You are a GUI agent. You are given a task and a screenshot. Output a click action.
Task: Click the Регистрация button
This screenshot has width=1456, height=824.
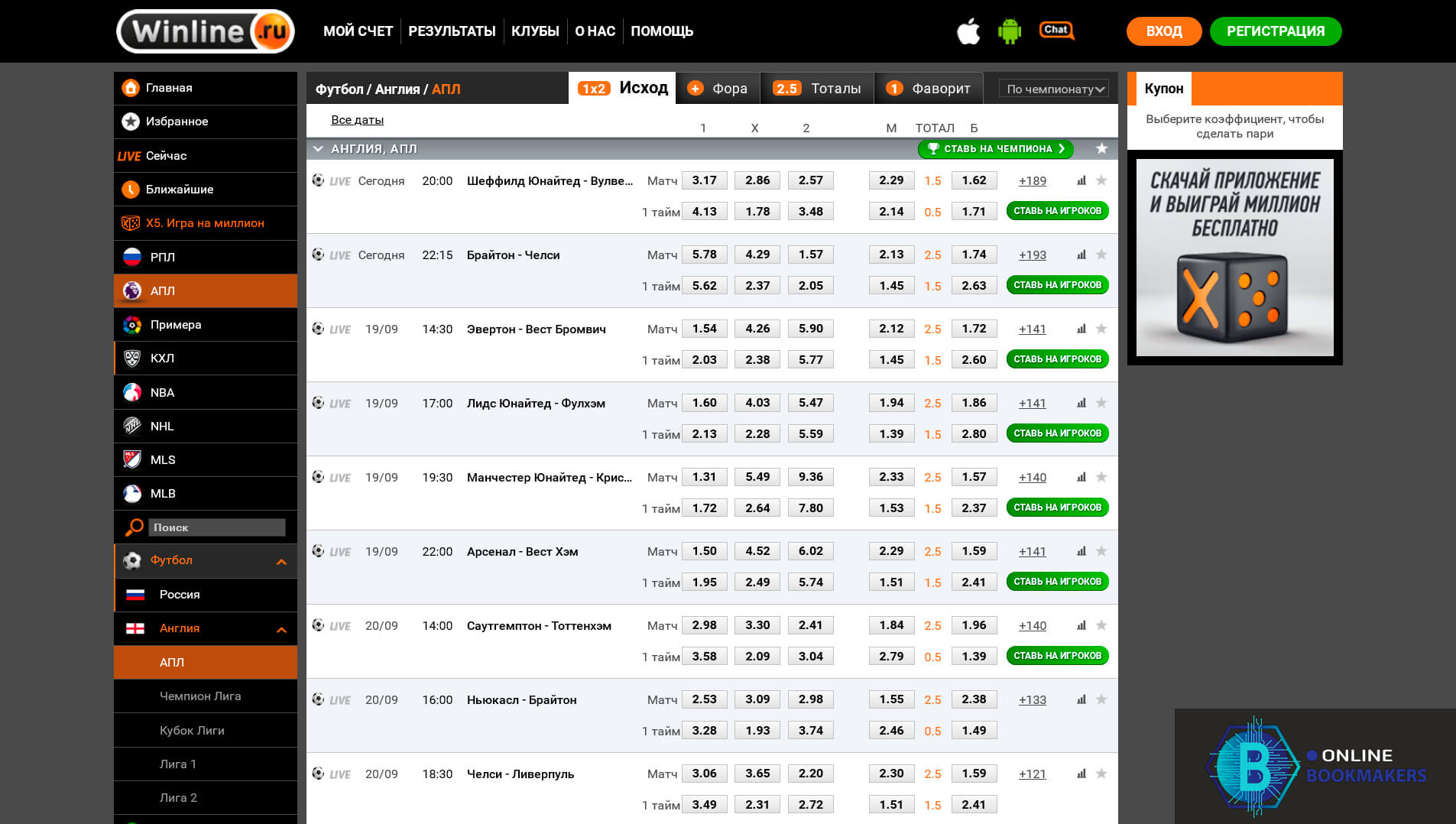[1275, 31]
